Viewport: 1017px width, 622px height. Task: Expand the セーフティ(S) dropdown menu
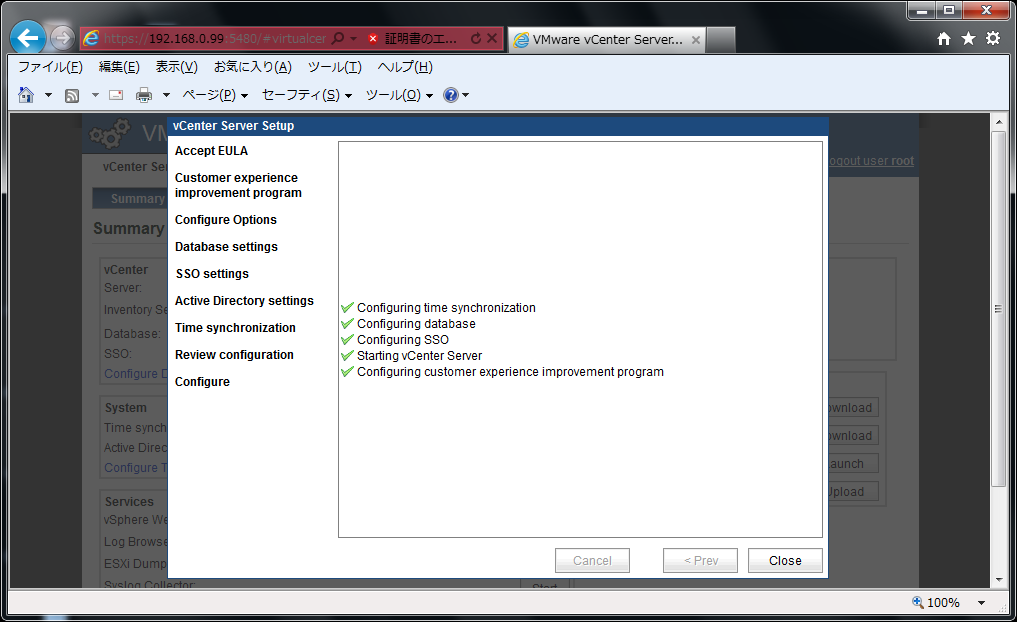point(306,95)
